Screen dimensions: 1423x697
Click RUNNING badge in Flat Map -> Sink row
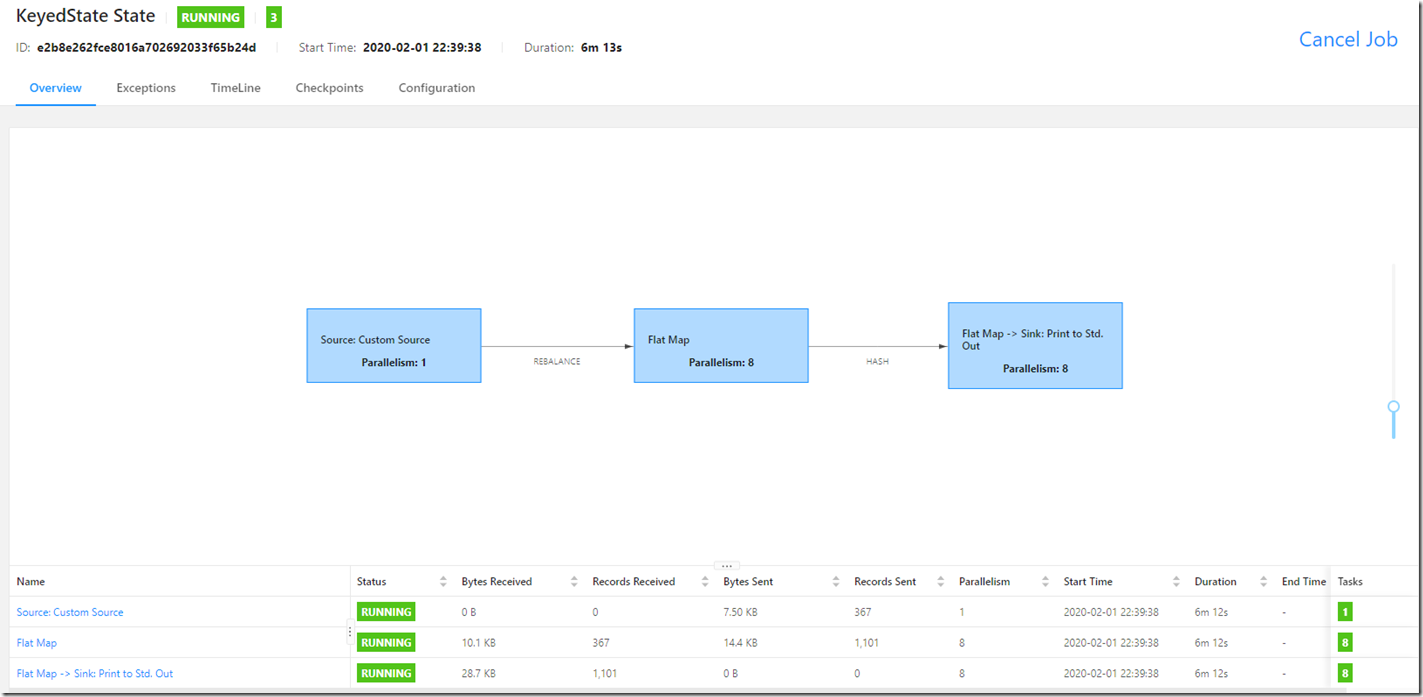point(386,674)
